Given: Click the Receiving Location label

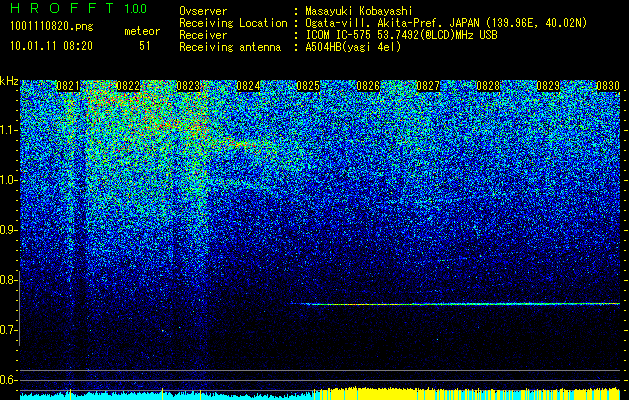Looking at the screenshot, I should (233, 23).
